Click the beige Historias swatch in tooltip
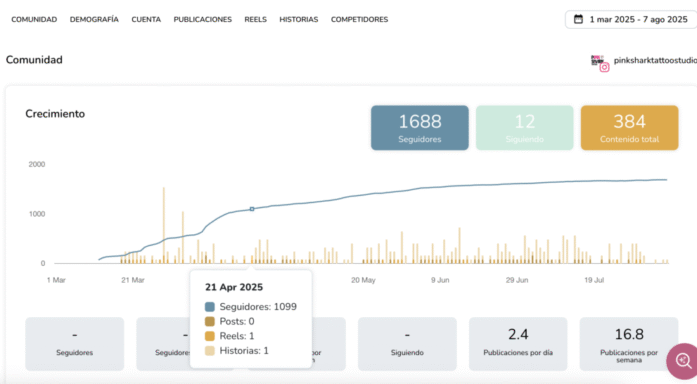Image resolution: width=697 pixels, height=384 pixels. point(210,351)
